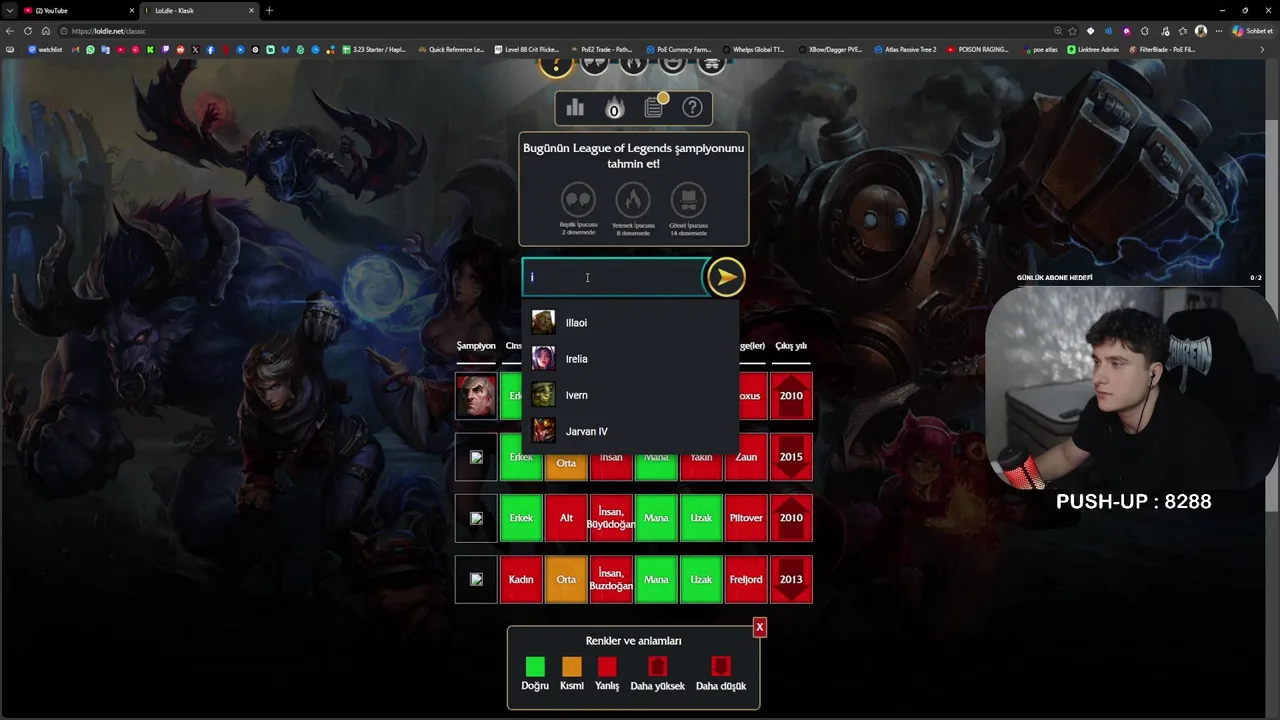
Task: Click the Daha yüksek arrow legend icon
Action: click(657, 666)
